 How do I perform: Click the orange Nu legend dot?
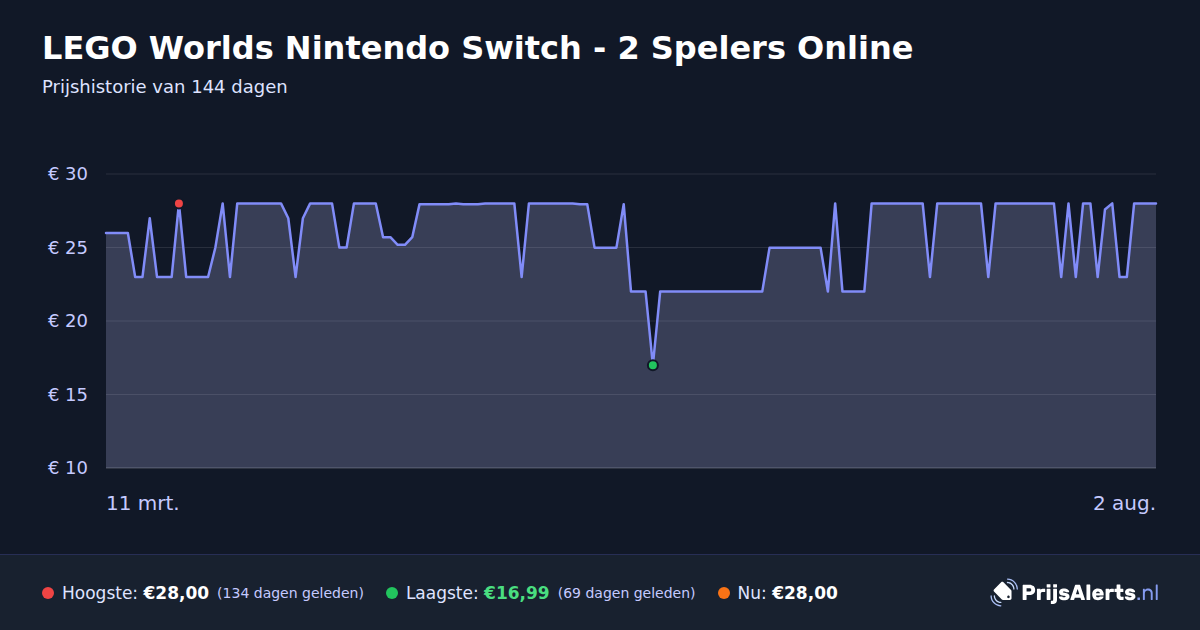(724, 593)
